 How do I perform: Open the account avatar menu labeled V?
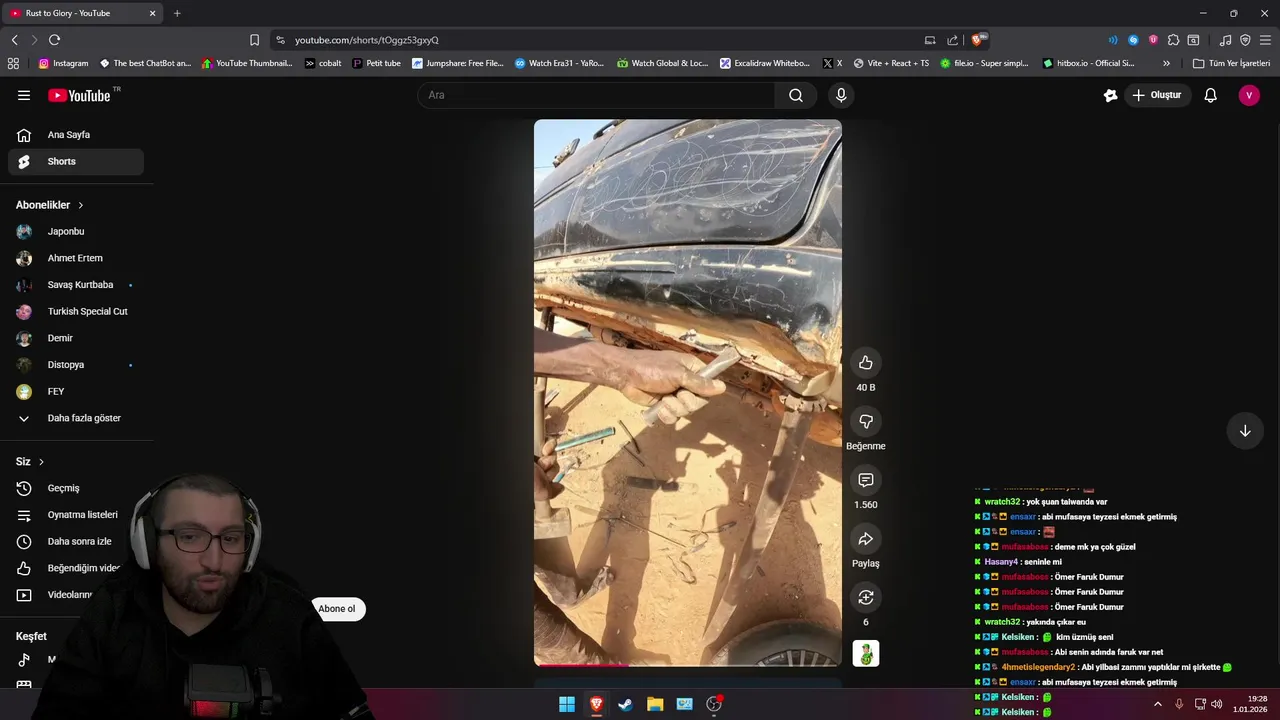pyautogui.click(x=1249, y=95)
